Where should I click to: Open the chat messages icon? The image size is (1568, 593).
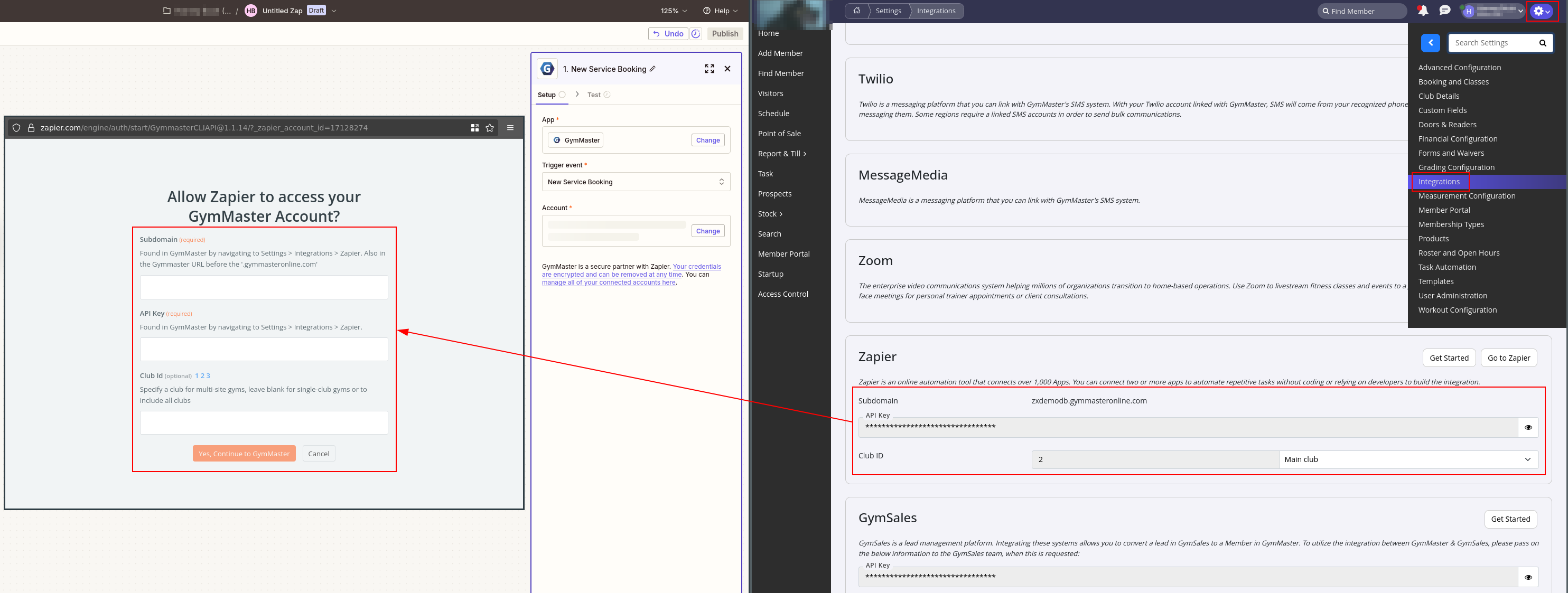click(1444, 11)
